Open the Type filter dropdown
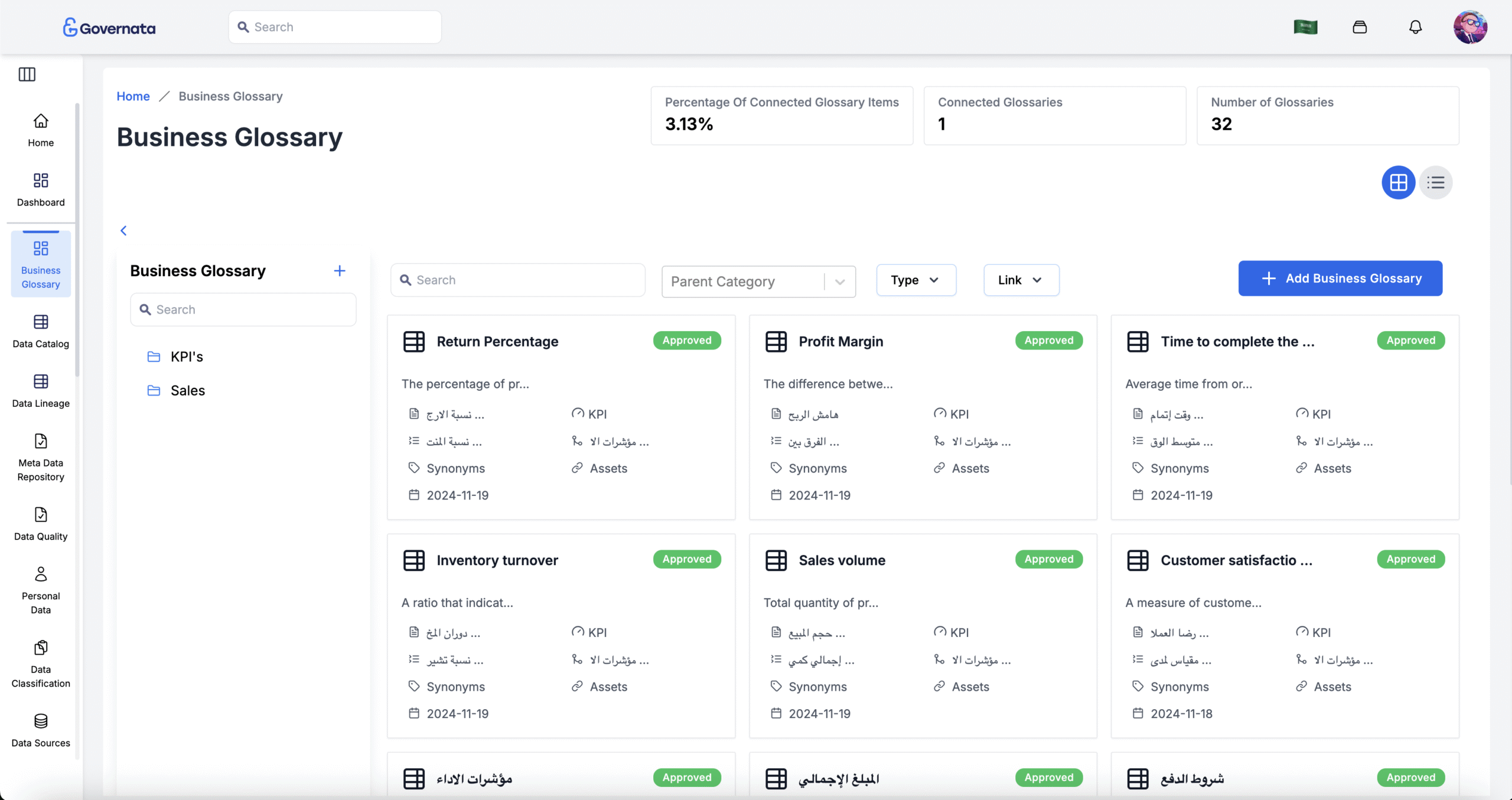The height and width of the screenshot is (800, 1512). coord(916,280)
